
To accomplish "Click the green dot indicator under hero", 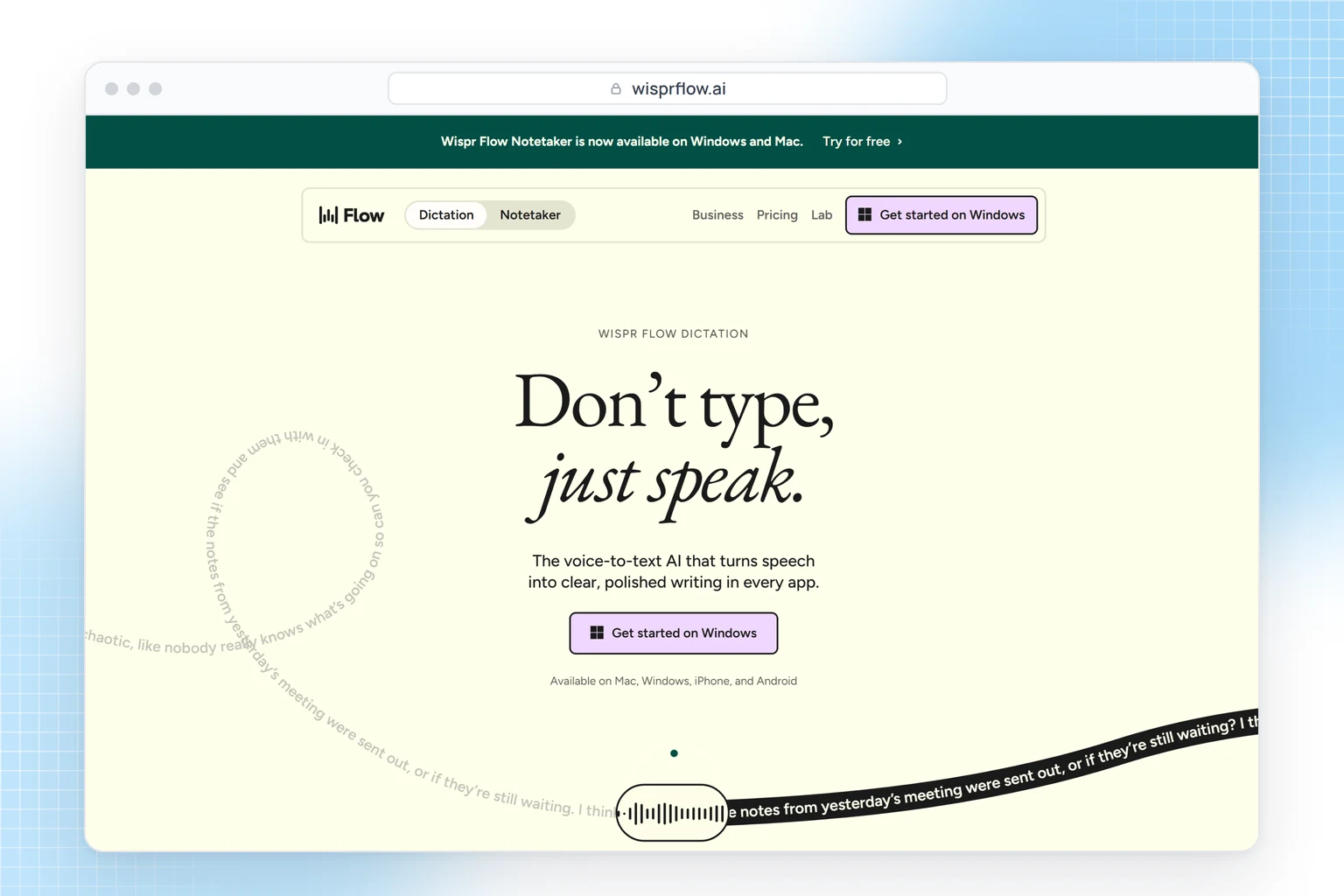I will [x=674, y=753].
